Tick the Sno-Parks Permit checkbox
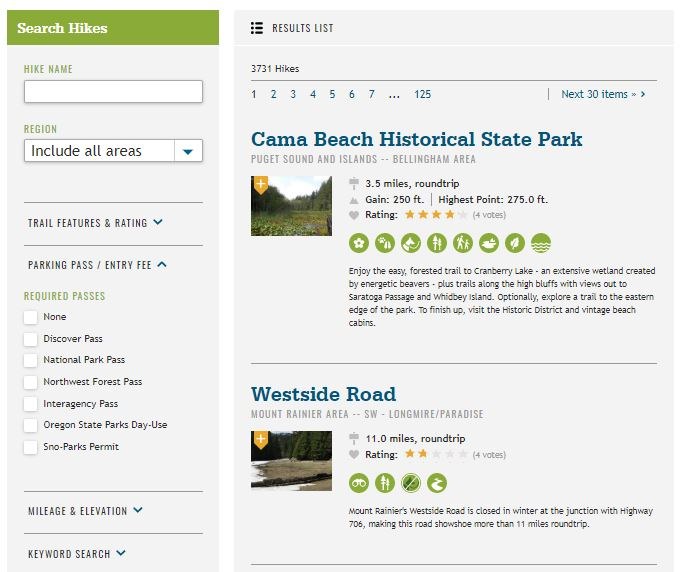Image resolution: width=690 pixels, height=572 pixels. pyautogui.click(x=31, y=447)
